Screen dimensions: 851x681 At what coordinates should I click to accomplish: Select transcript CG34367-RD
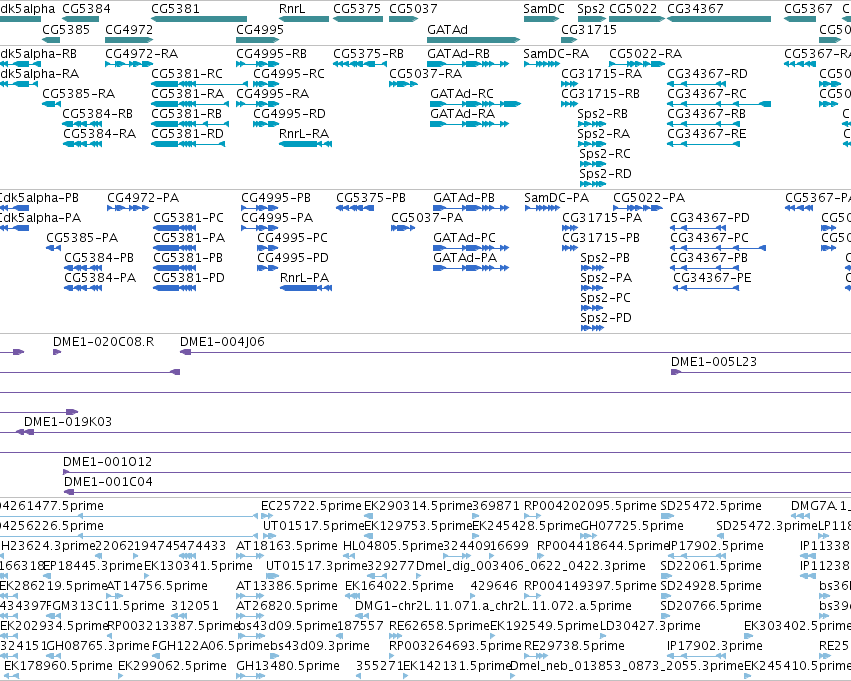696,84
